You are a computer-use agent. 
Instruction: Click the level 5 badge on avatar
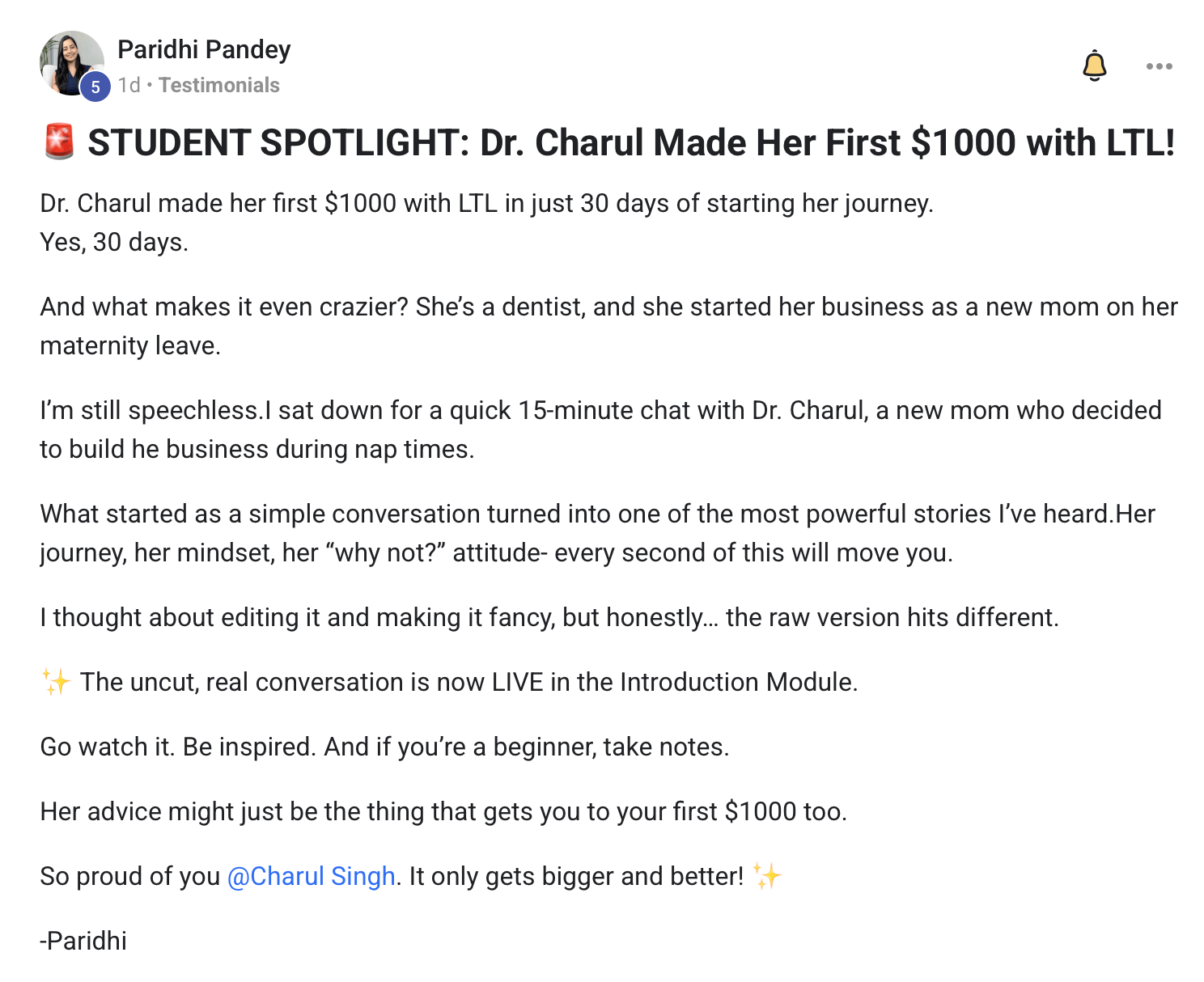click(x=95, y=87)
